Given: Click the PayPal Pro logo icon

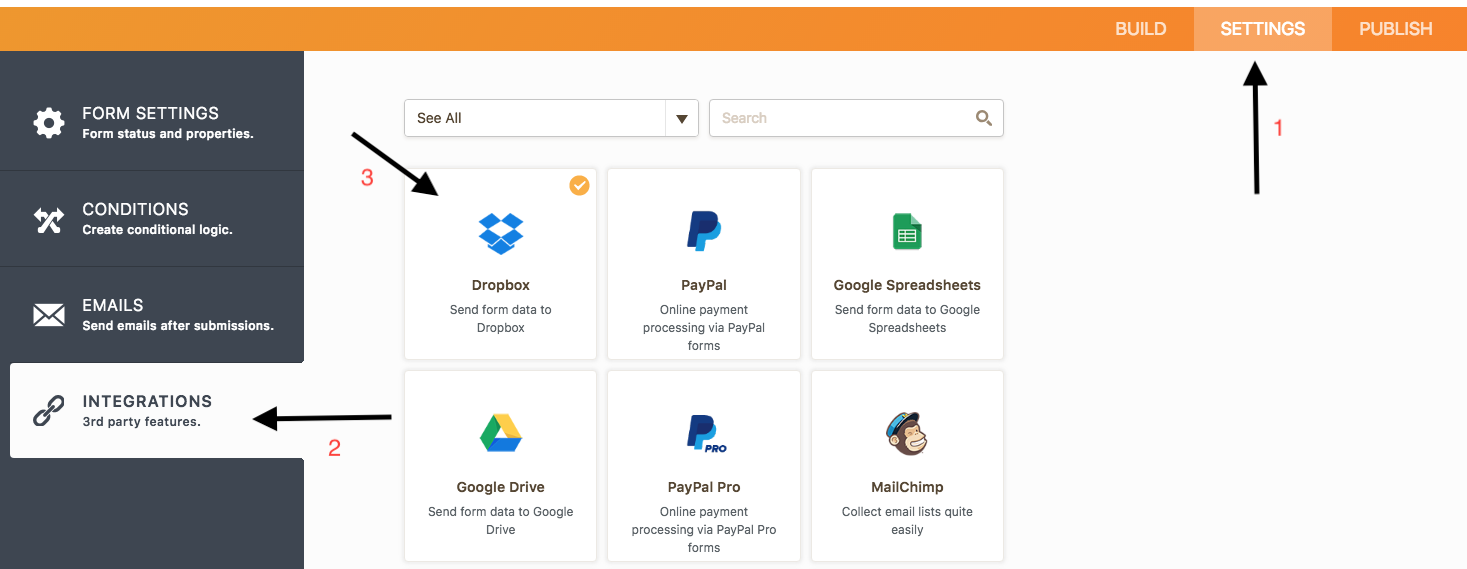Looking at the screenshot, I should [706, 434].
